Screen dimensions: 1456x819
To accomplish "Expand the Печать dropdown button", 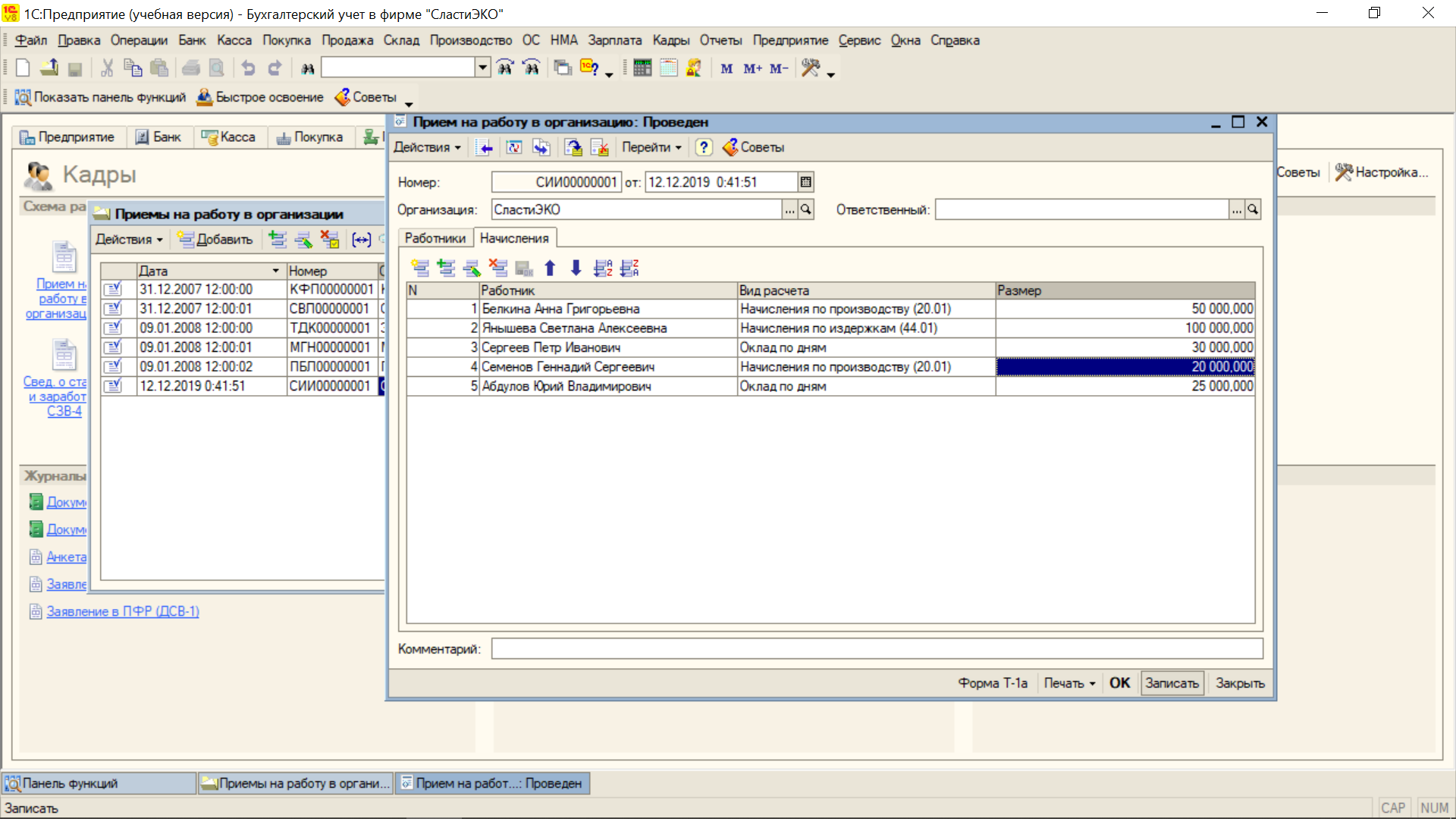I will coord(1069,683).
